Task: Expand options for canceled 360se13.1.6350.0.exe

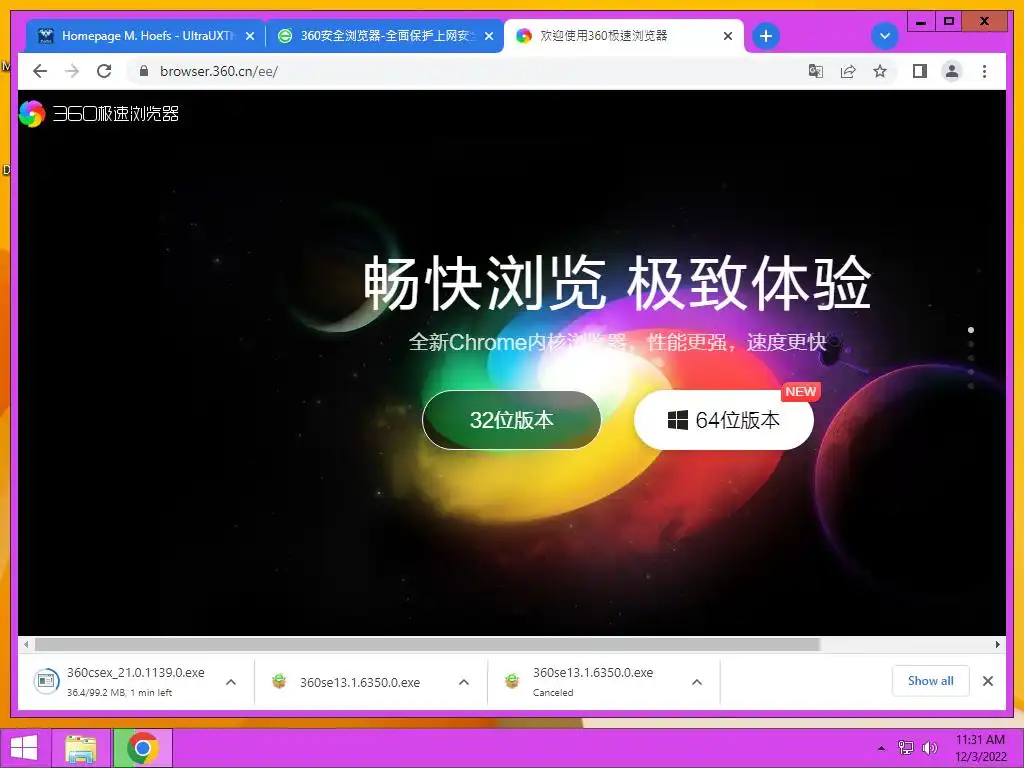Action: (x=697, y=682)
